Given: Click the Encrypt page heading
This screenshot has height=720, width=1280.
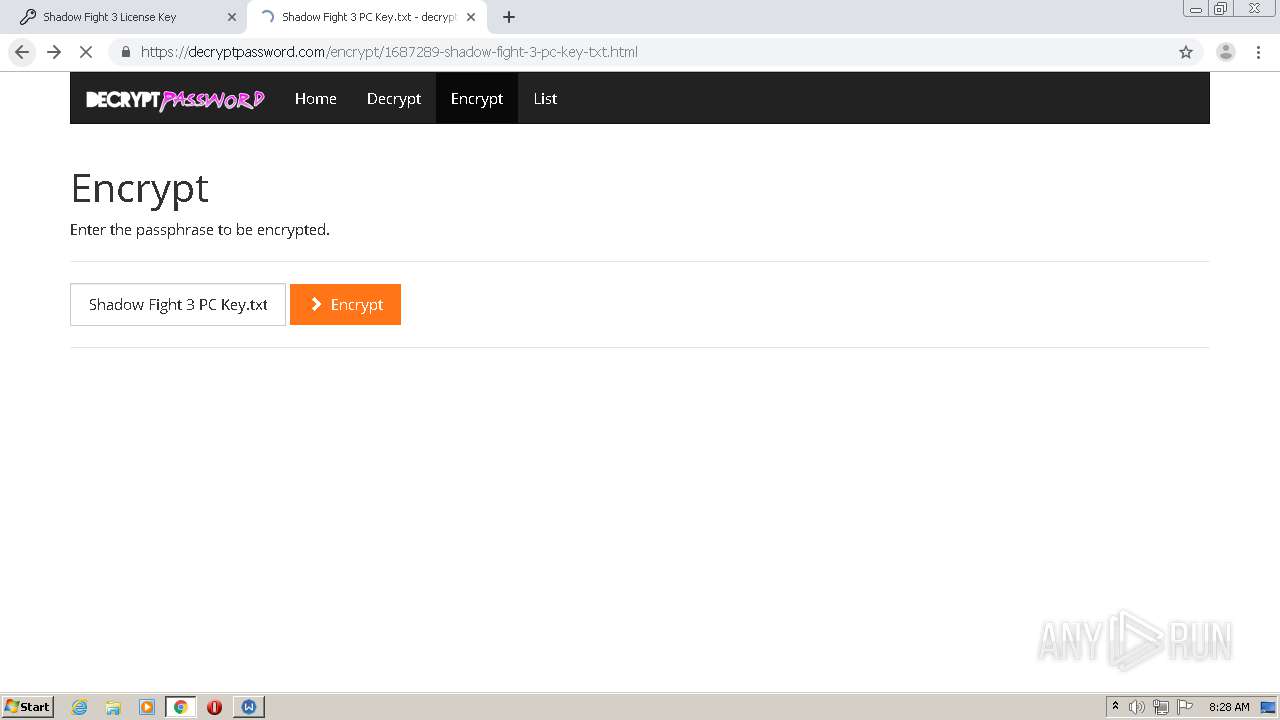Looking at the screenshot, I should point(140,188).
